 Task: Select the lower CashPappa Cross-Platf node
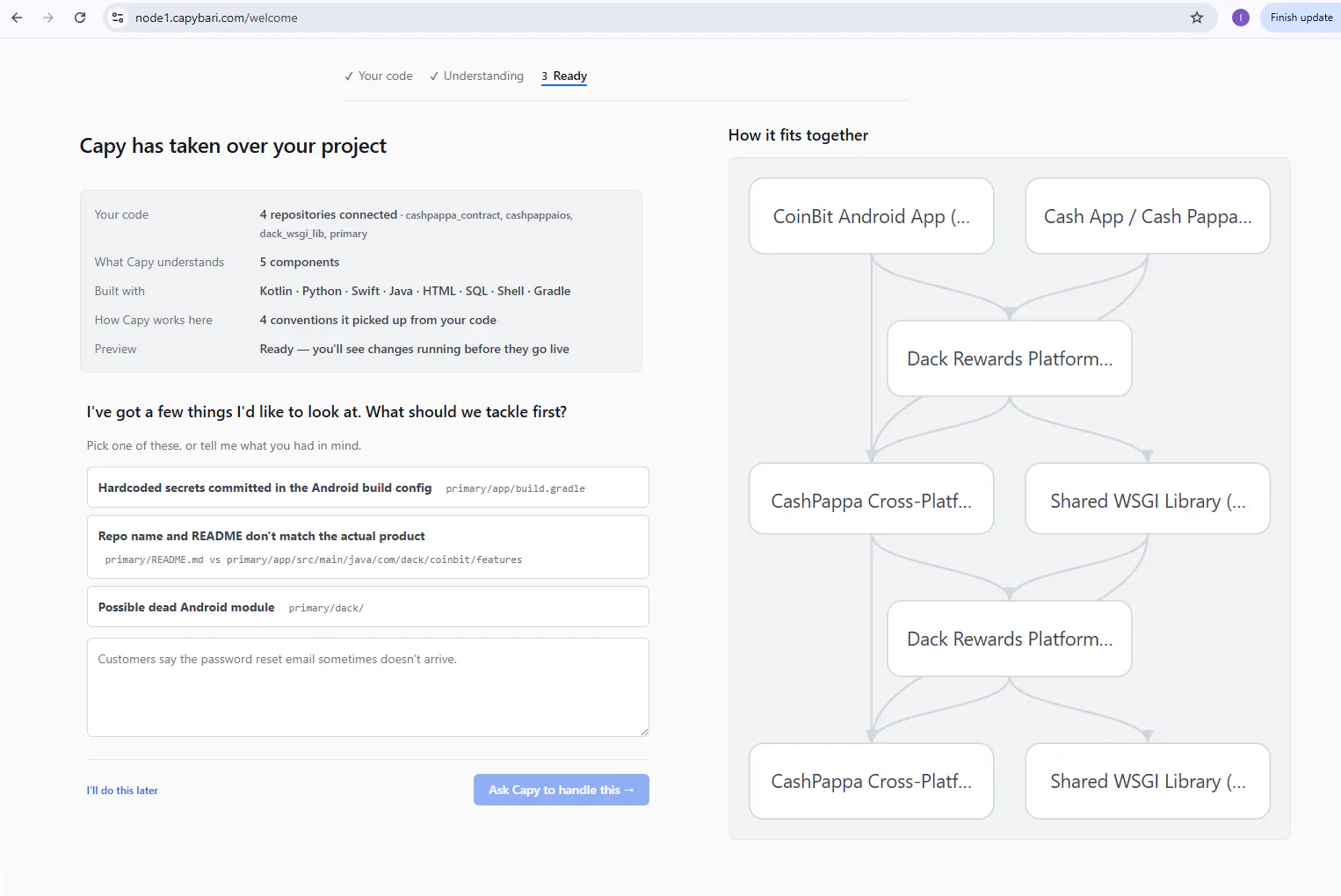coord(871,781)
